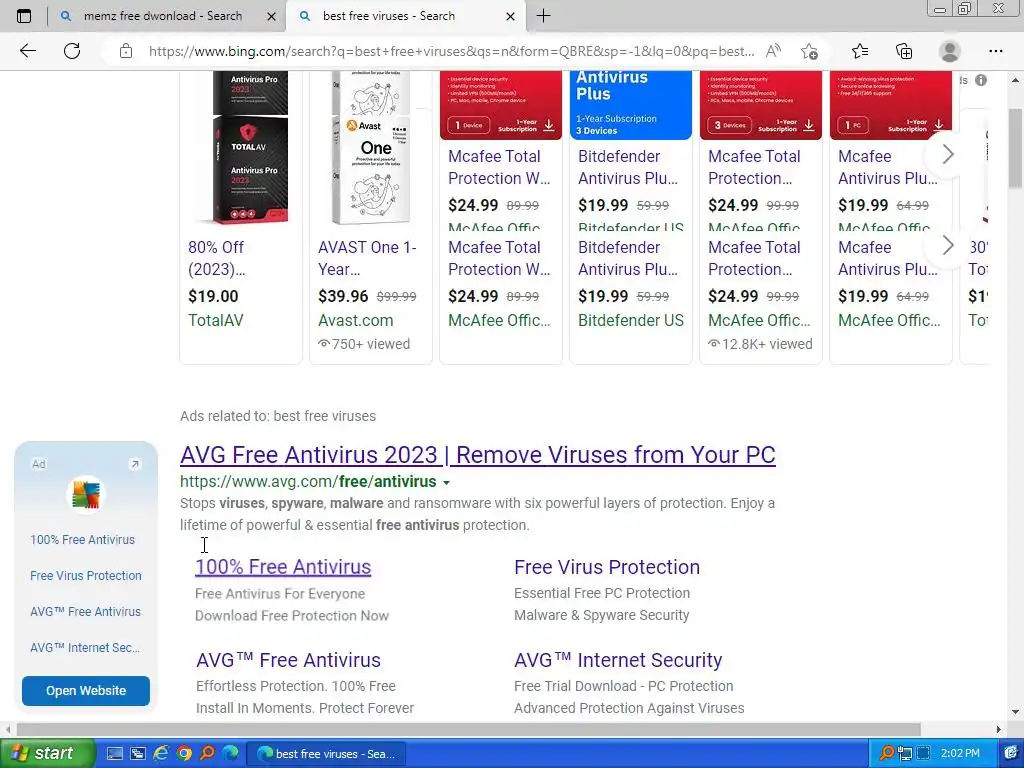Open Settings and more ellipsis menu
The width and height of the screenshot is (1024, 768).
995,51
